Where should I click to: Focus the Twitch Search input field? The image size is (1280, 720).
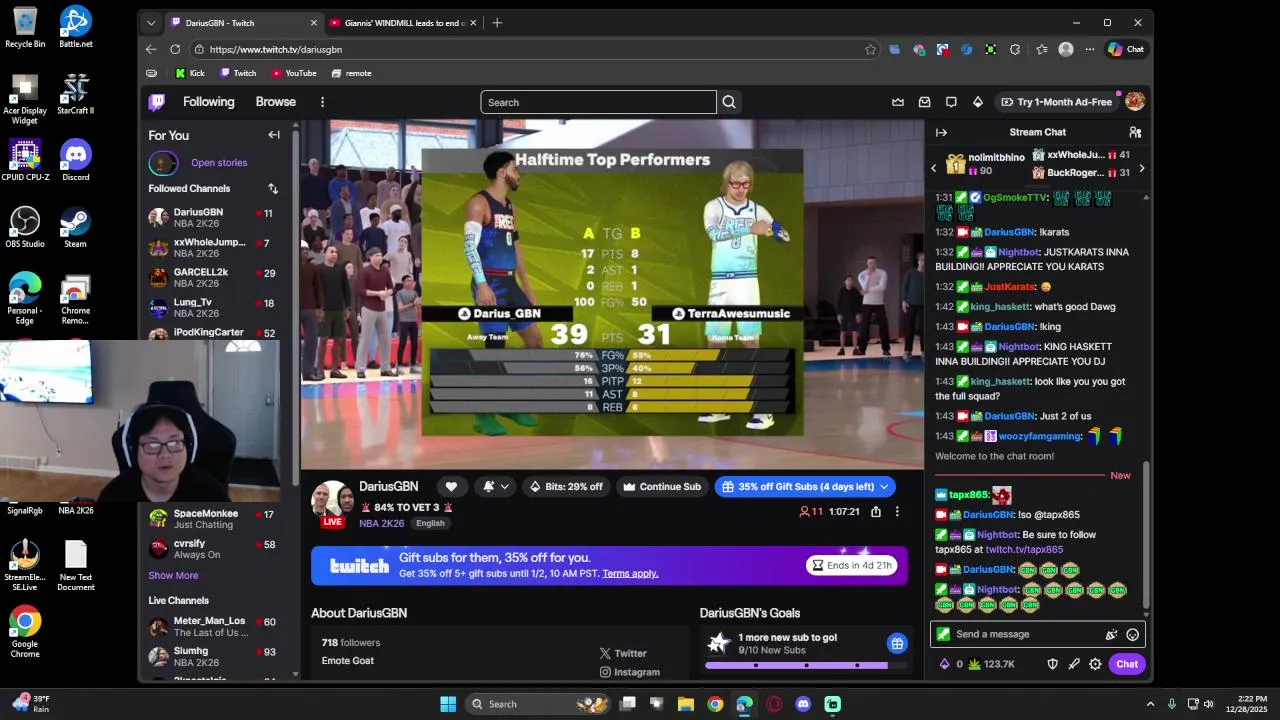pos(598,102)
